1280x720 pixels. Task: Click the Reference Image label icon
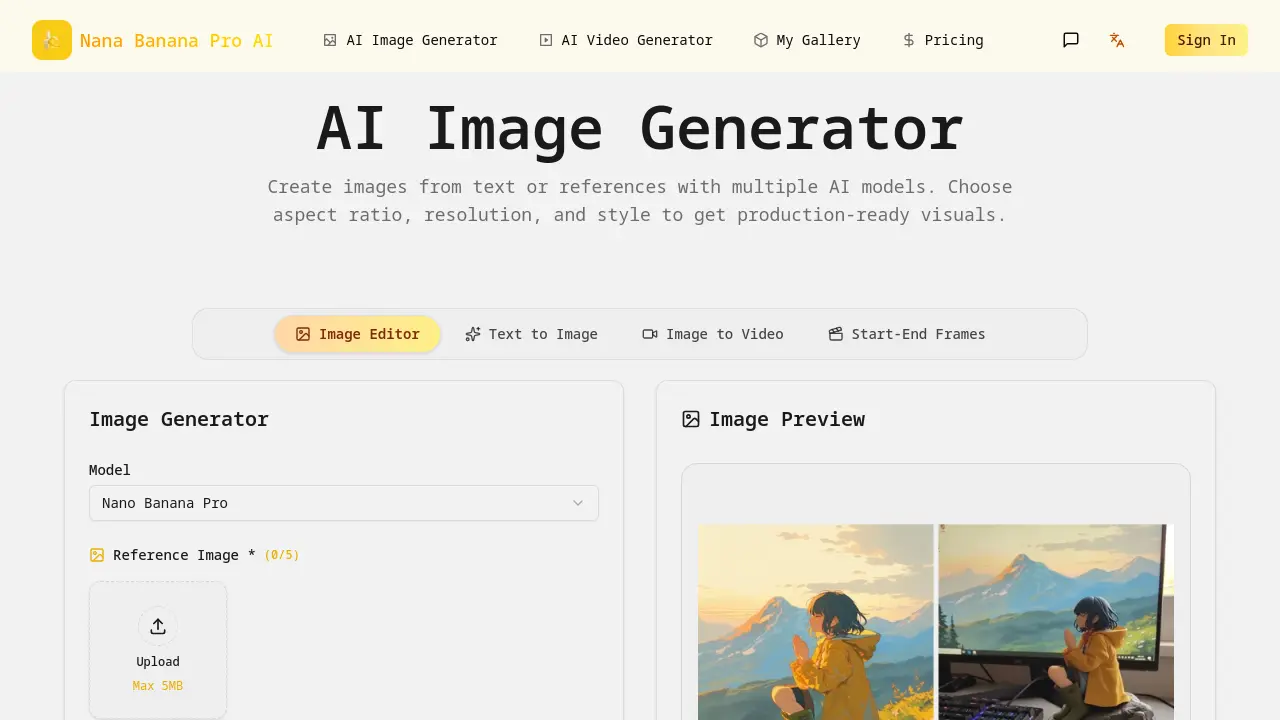[x=97, y=555]
